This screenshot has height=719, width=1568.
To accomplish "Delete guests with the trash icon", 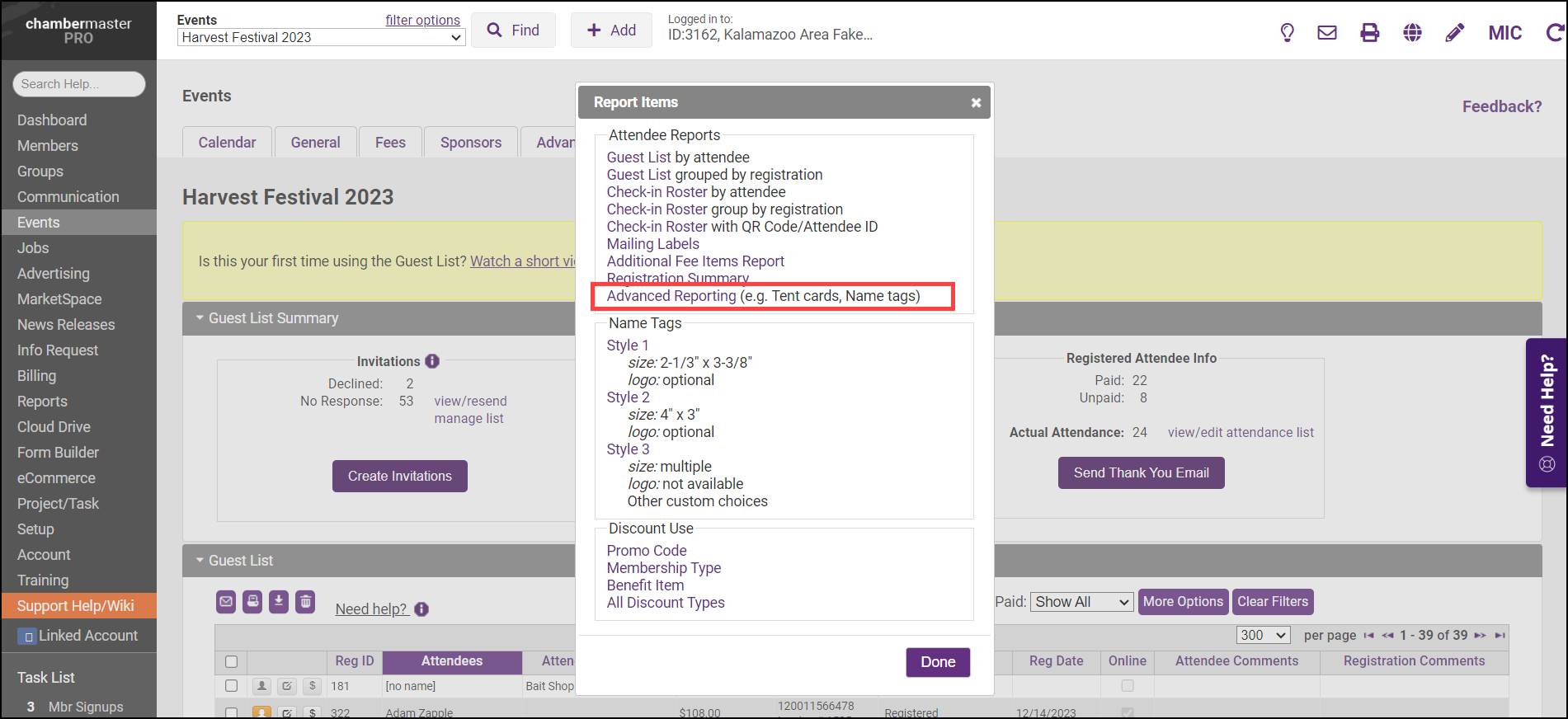I will tap(305, 602).
